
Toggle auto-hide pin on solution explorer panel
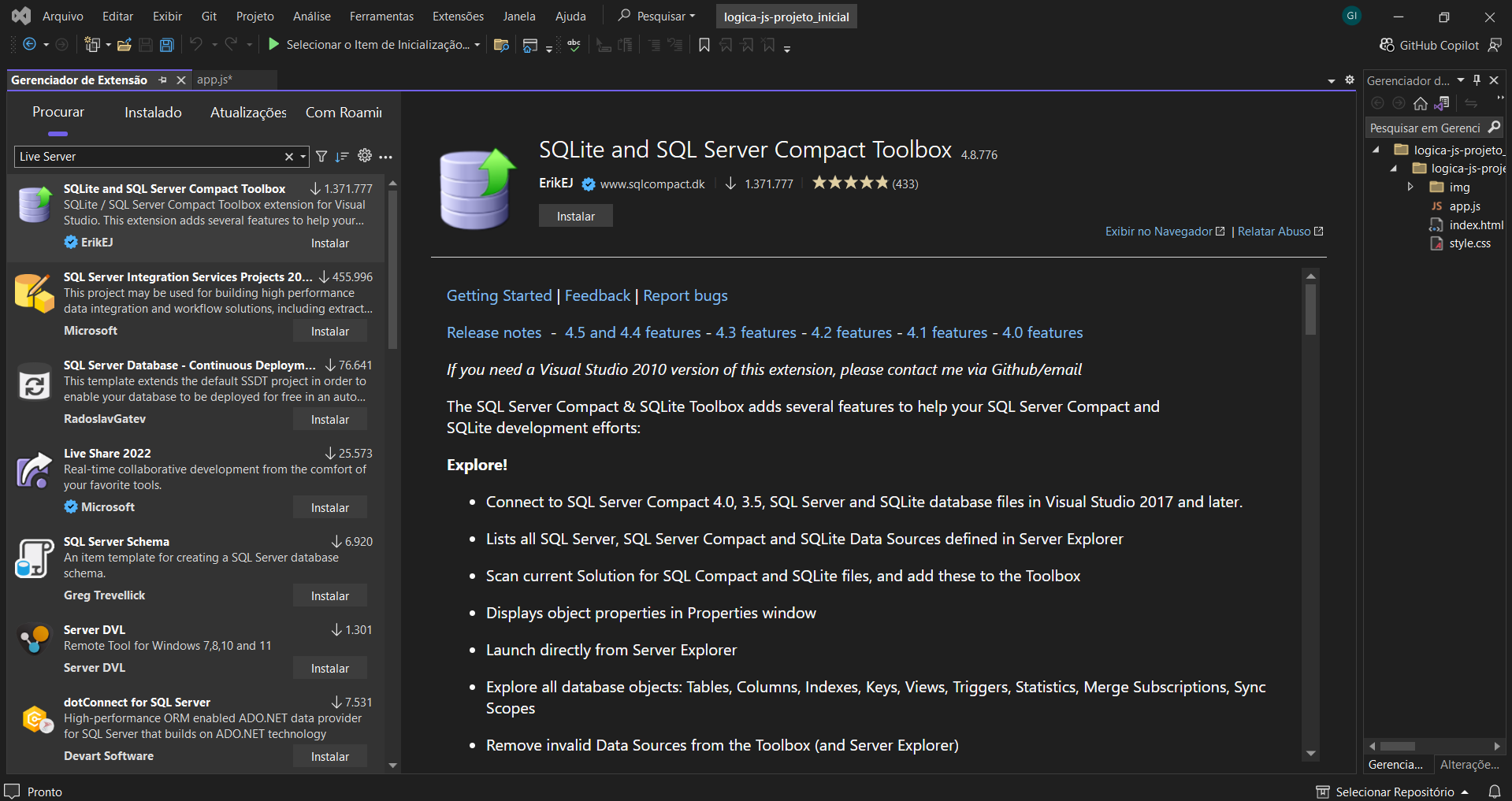[x=1477, y=80]
